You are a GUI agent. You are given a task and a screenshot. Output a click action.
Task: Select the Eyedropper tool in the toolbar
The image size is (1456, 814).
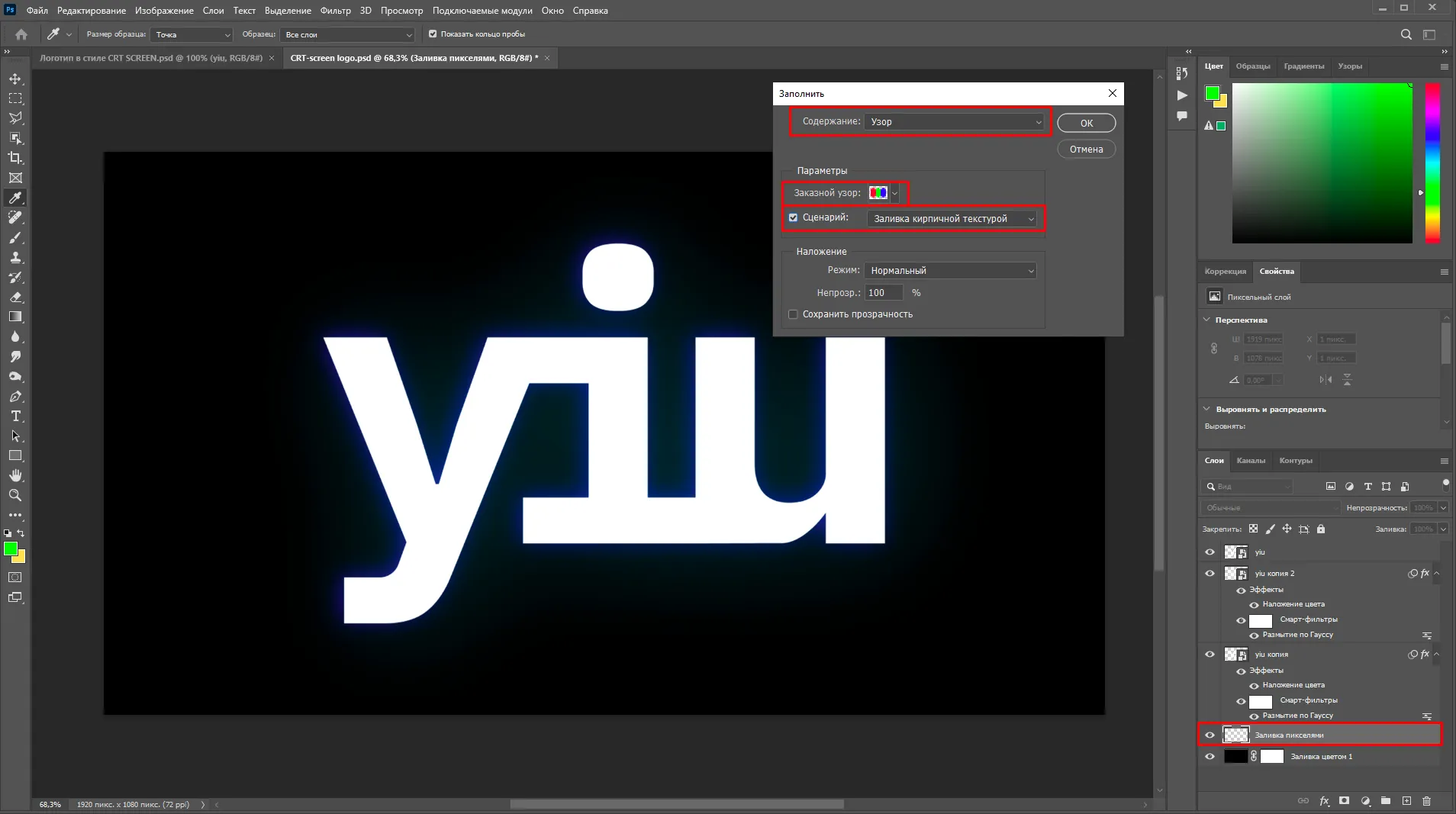pyautogui.click(x=15, y=198)
